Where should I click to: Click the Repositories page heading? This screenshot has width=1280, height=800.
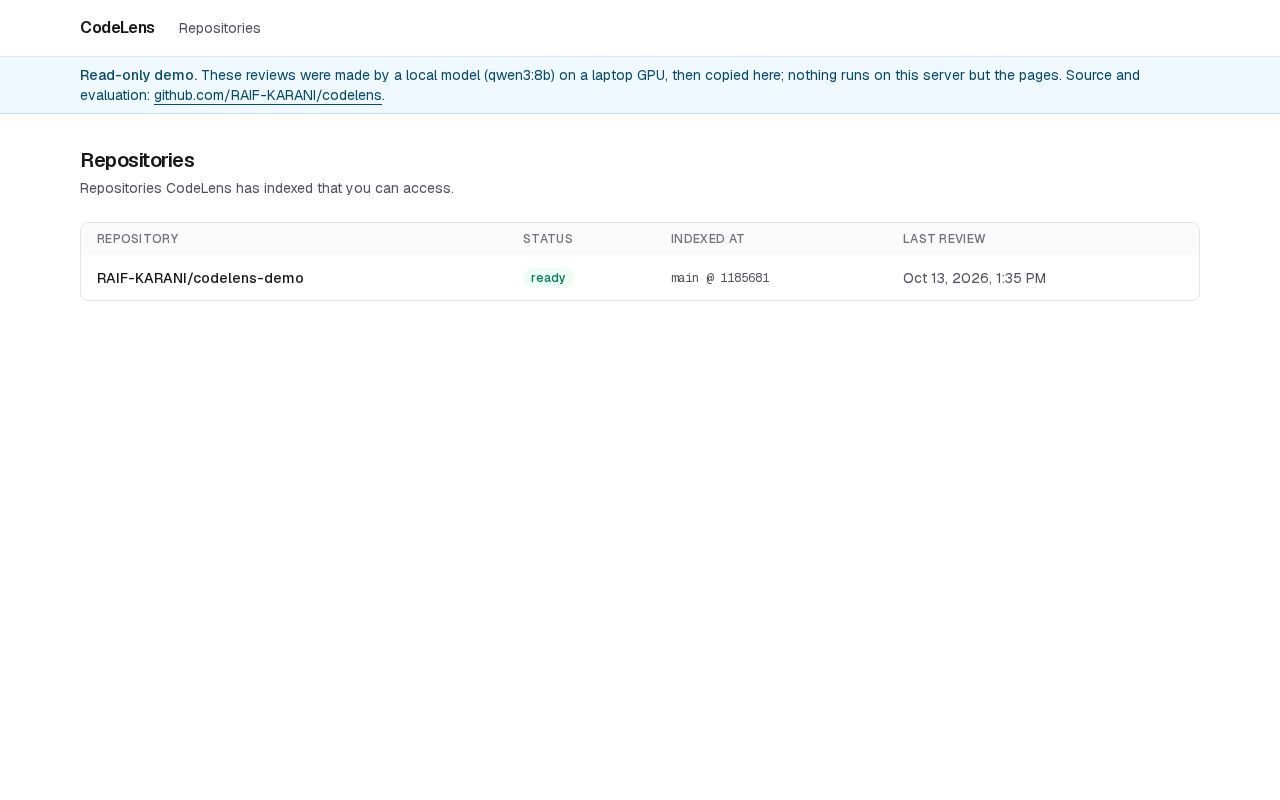[137, 160]
